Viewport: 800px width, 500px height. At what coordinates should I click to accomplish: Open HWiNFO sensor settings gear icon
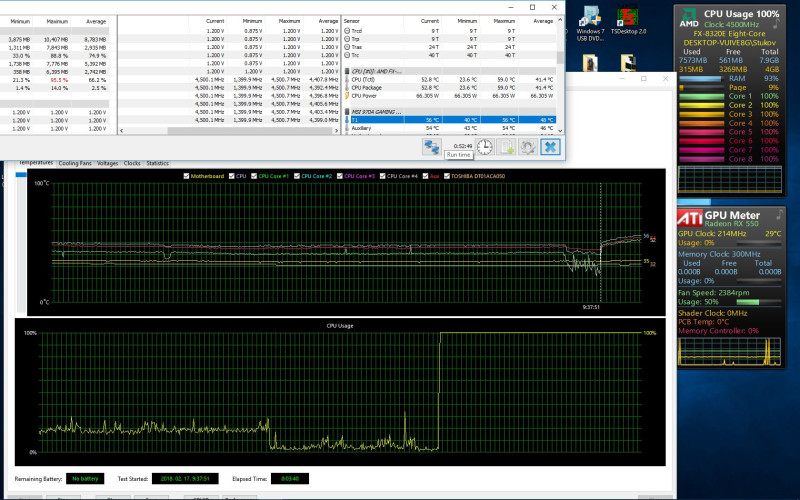pos(528,147)
